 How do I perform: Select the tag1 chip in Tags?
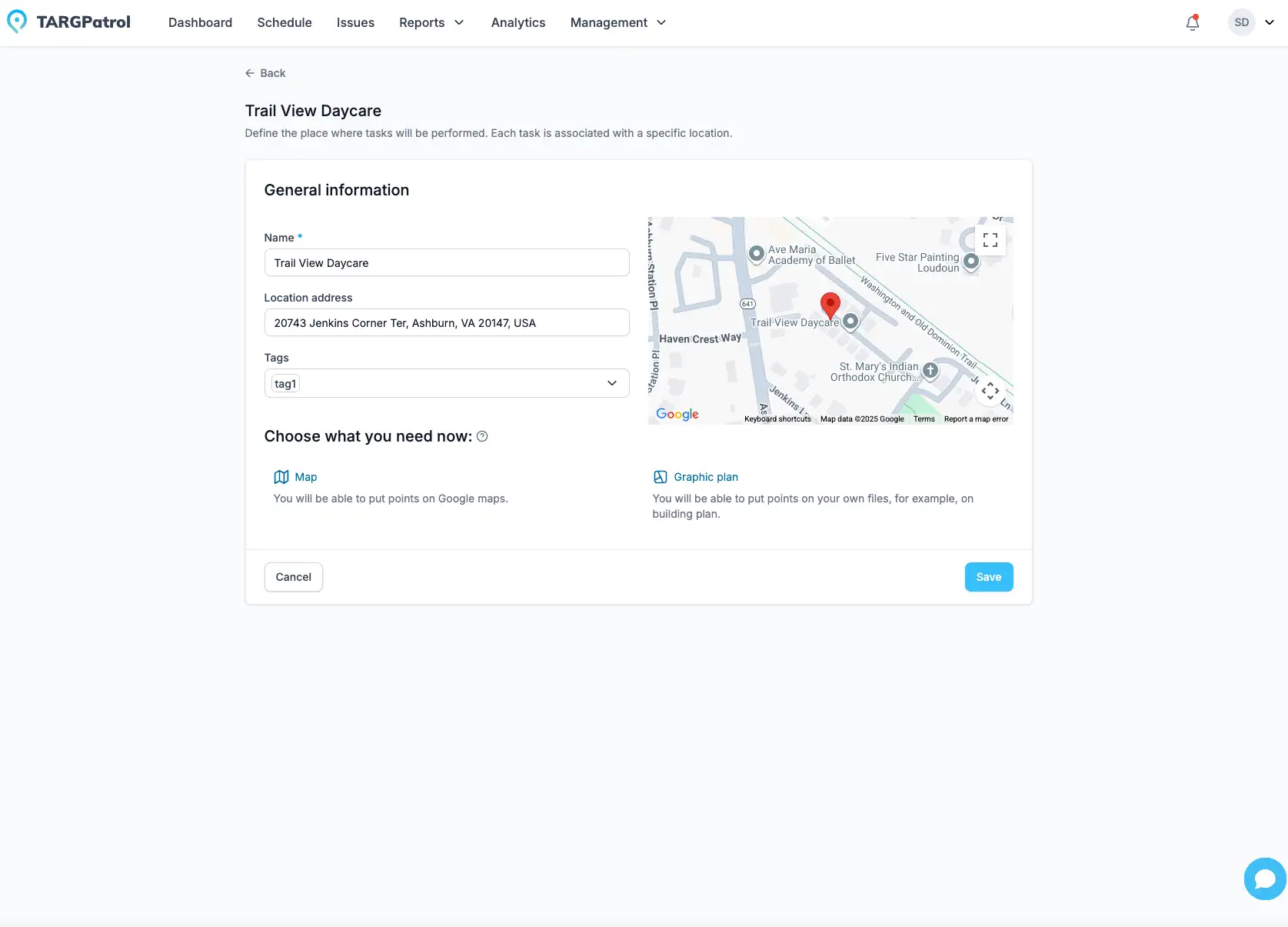285,383
